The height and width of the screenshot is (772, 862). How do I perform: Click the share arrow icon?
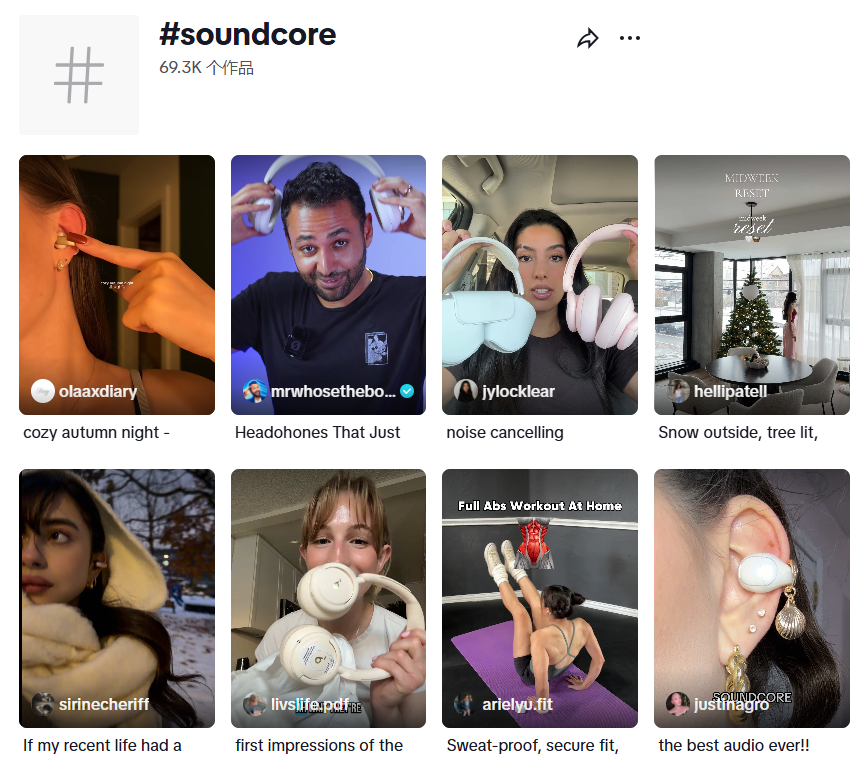coord(588,39)
